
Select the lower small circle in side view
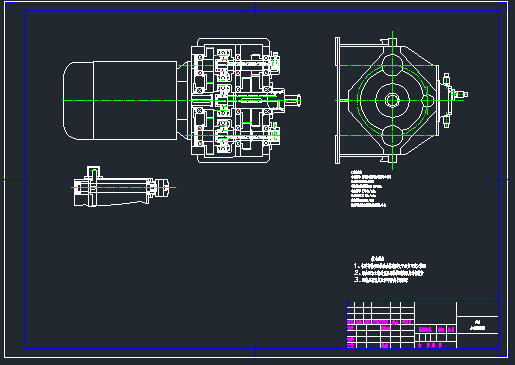click(392, 136)
